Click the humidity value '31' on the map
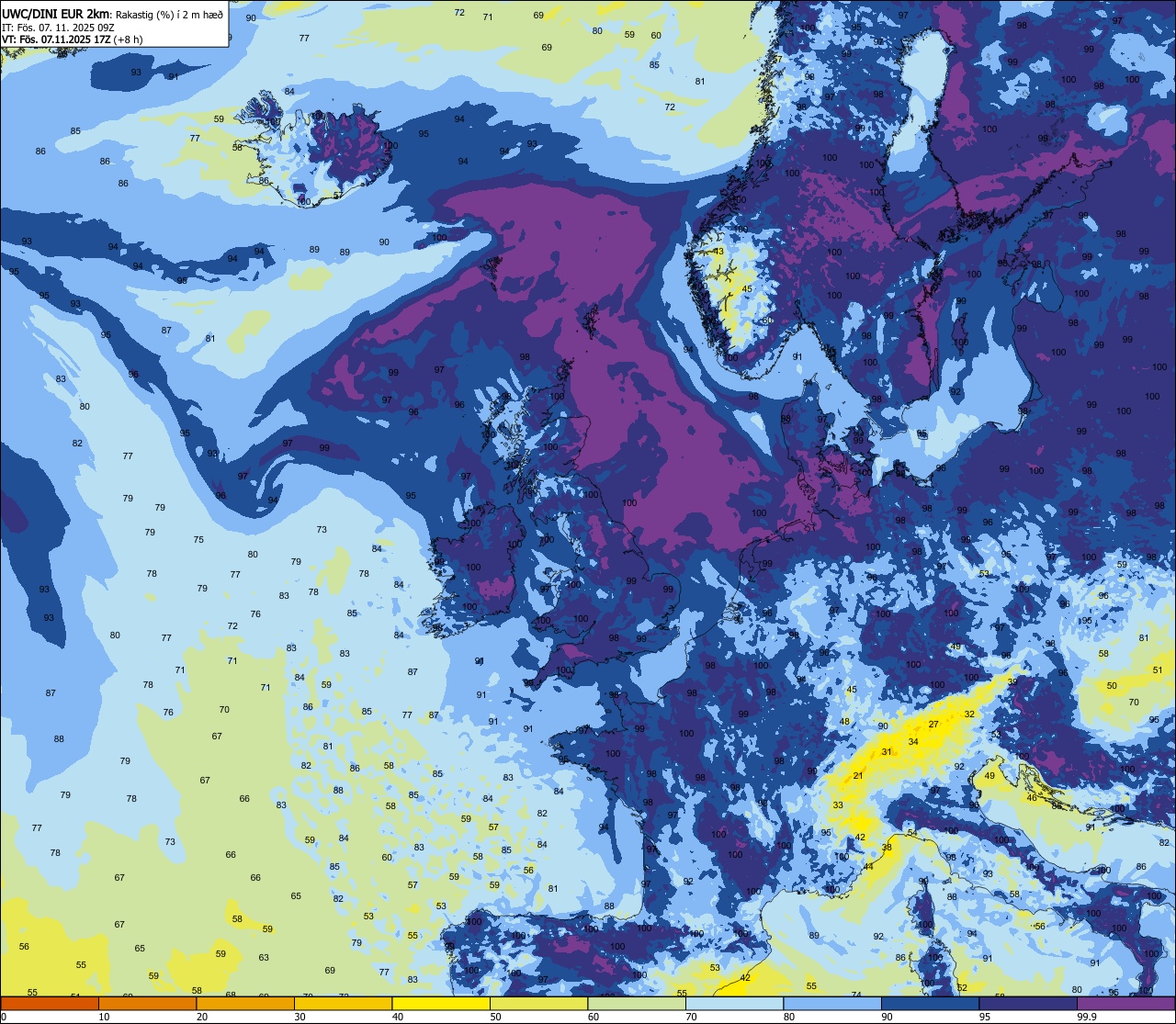1176x1024 pixels. [x=886, y=752]
